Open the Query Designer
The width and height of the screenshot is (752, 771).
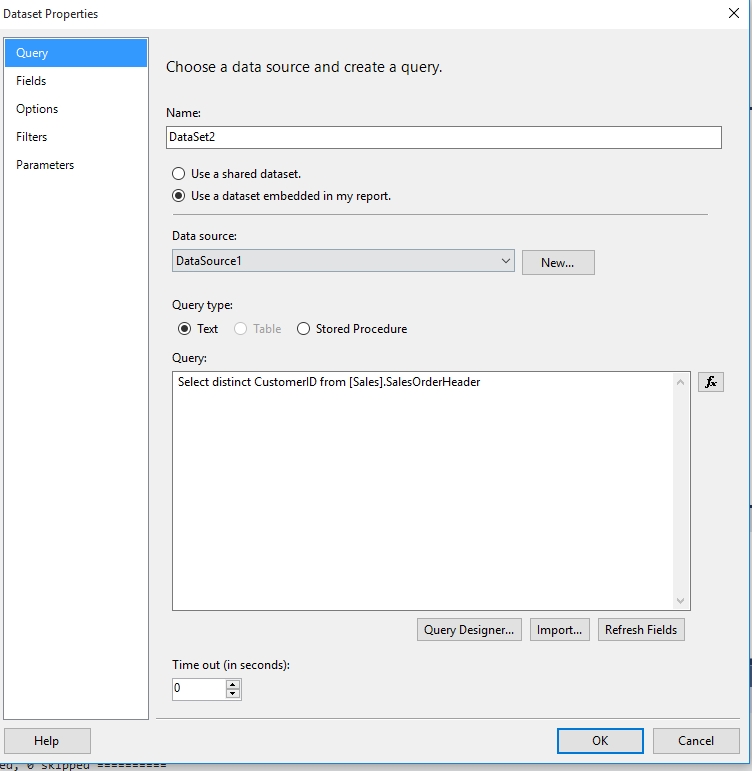(x=469, y=630)
